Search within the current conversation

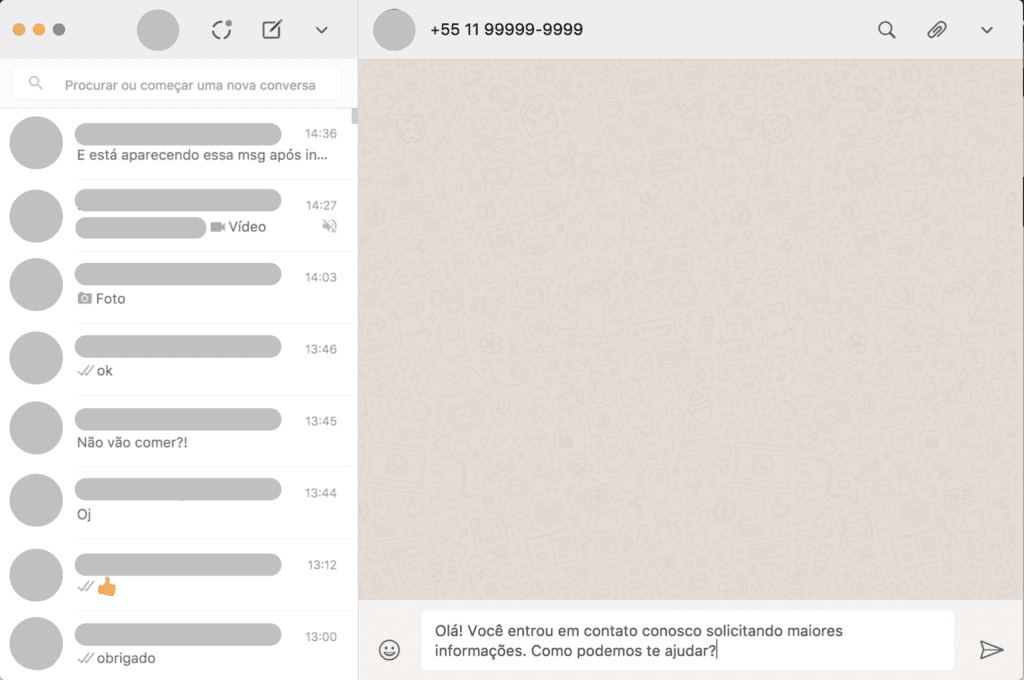(886, 30)
